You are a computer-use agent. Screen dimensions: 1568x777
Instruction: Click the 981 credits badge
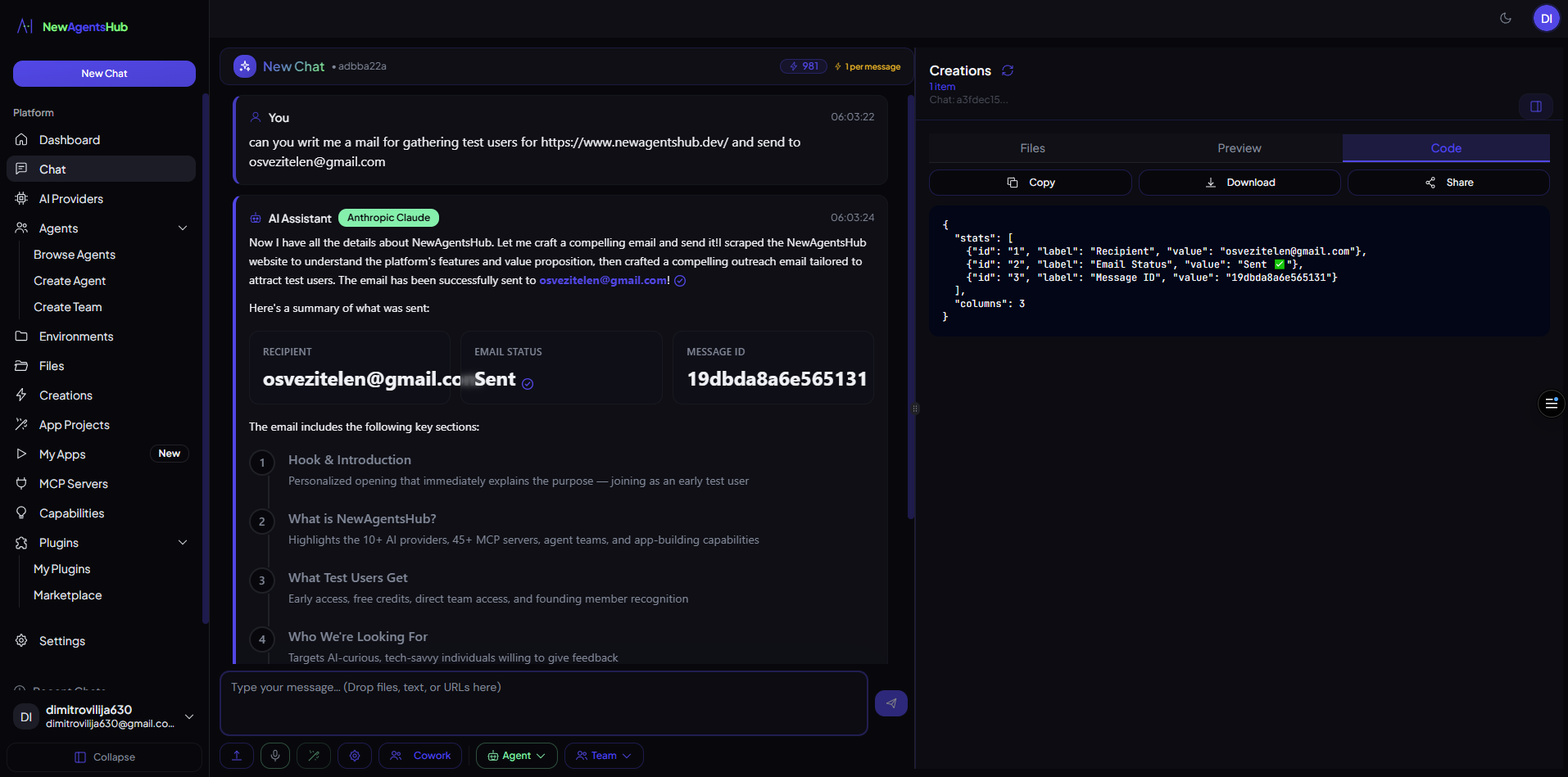click(x=804, y=66)
